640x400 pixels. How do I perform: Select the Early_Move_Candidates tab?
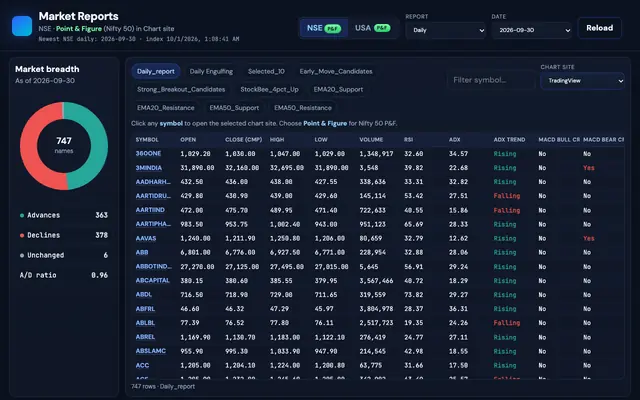tap(336, 71)
